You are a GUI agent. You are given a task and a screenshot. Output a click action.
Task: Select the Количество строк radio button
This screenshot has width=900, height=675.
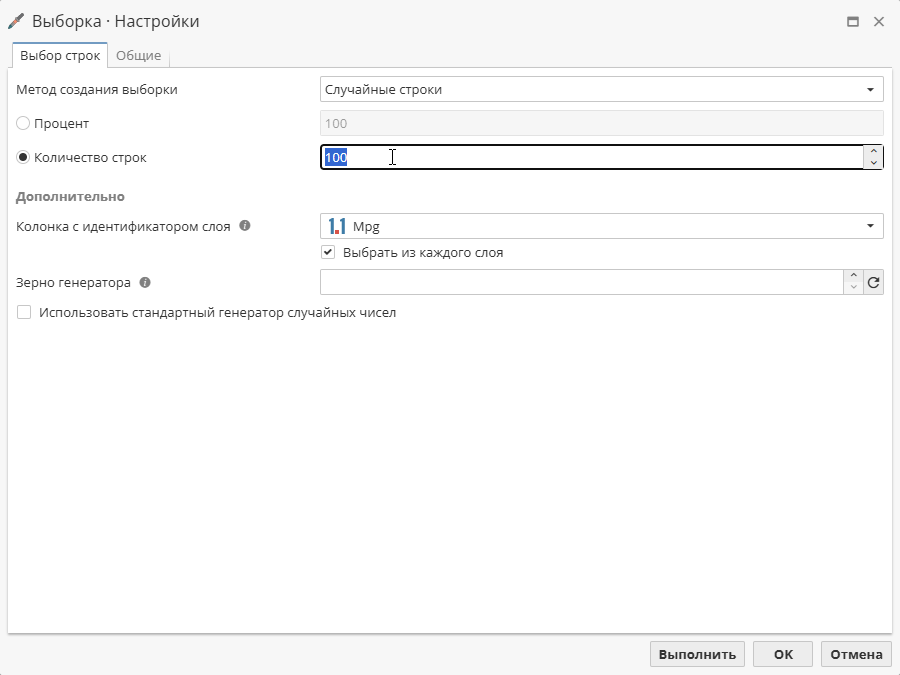23,157
